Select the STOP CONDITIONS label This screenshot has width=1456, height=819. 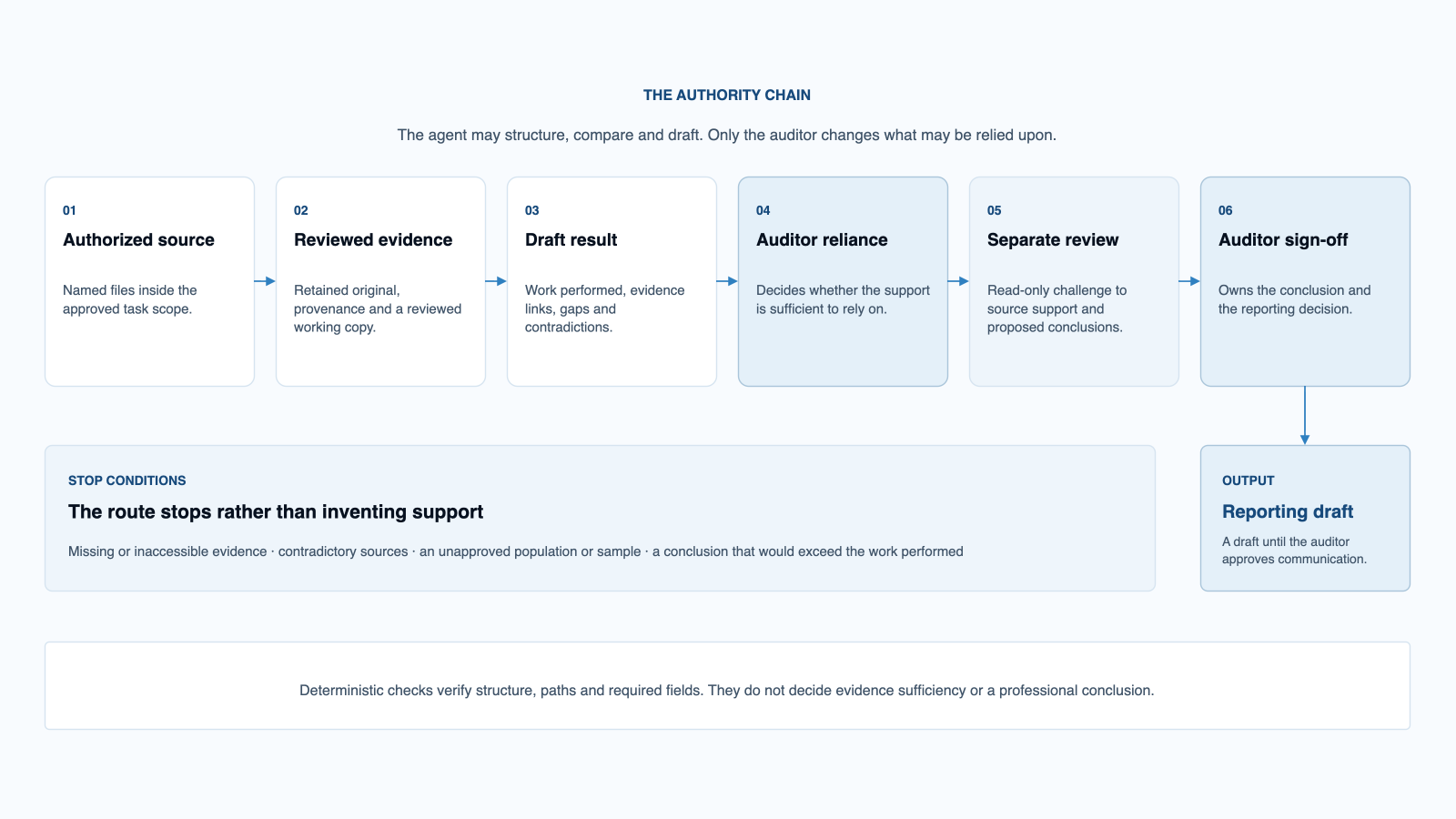tap(126, 480)
